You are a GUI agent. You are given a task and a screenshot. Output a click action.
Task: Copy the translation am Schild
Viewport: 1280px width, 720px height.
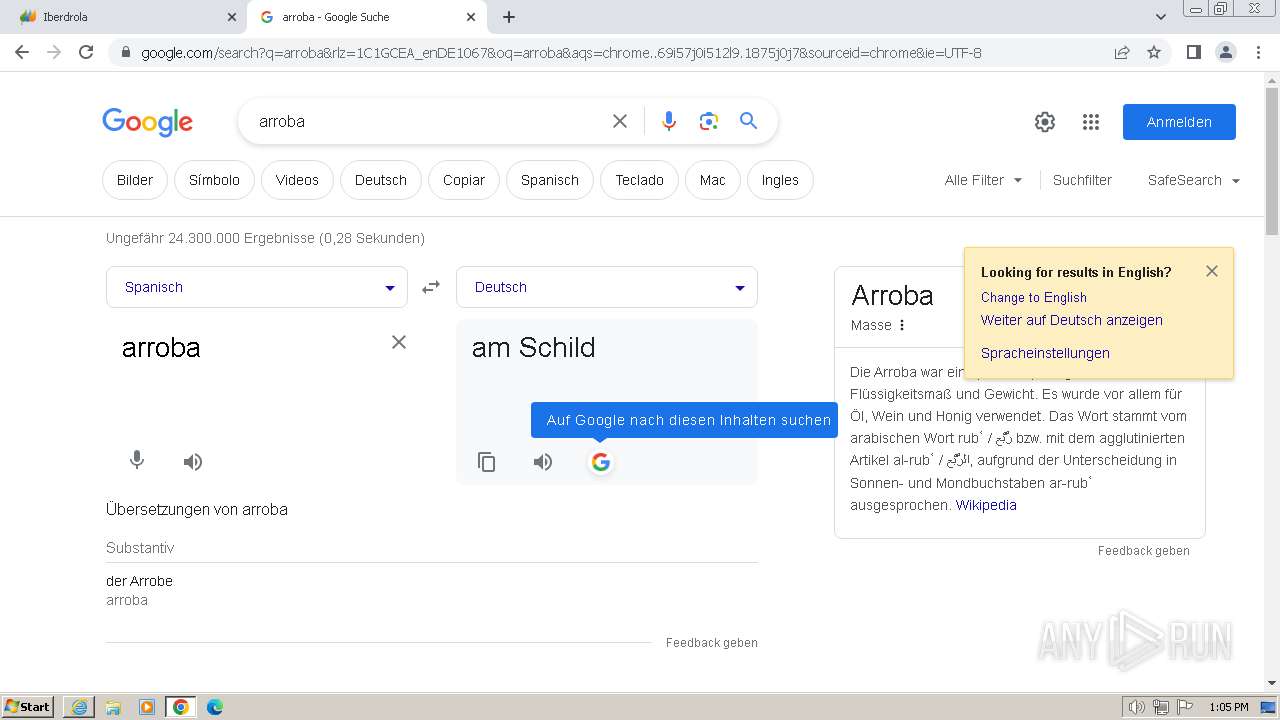tap(487, 462)
